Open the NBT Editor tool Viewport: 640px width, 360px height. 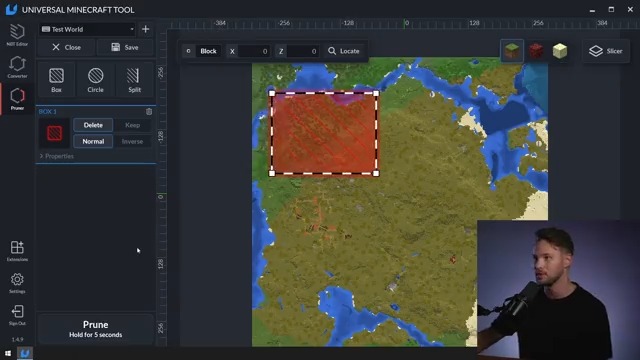[x=17, y=34]
